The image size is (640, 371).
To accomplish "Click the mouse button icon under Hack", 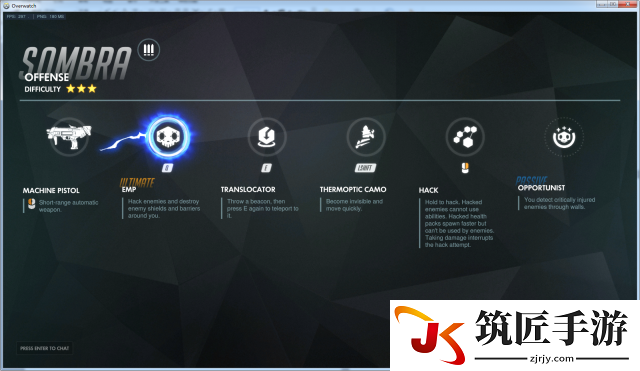I will 465,168.
